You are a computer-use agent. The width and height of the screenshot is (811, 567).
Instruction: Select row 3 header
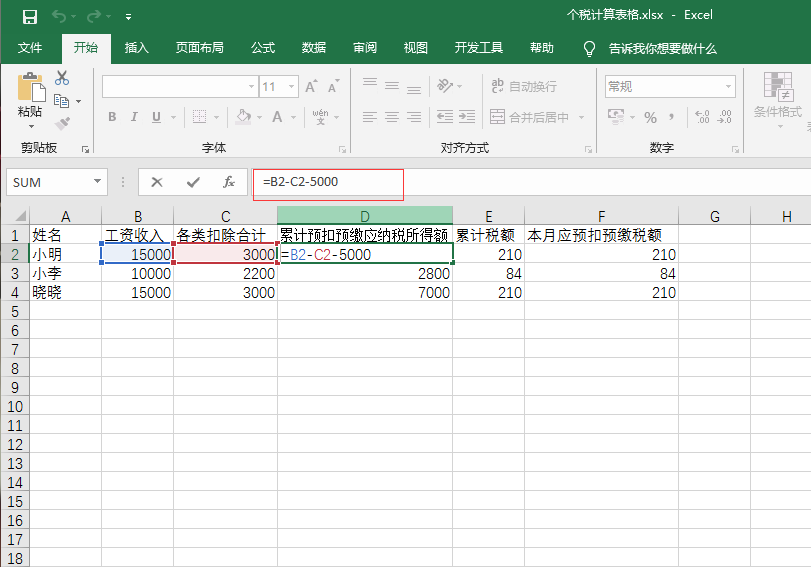pyautogui.click(x=15, y=274)
